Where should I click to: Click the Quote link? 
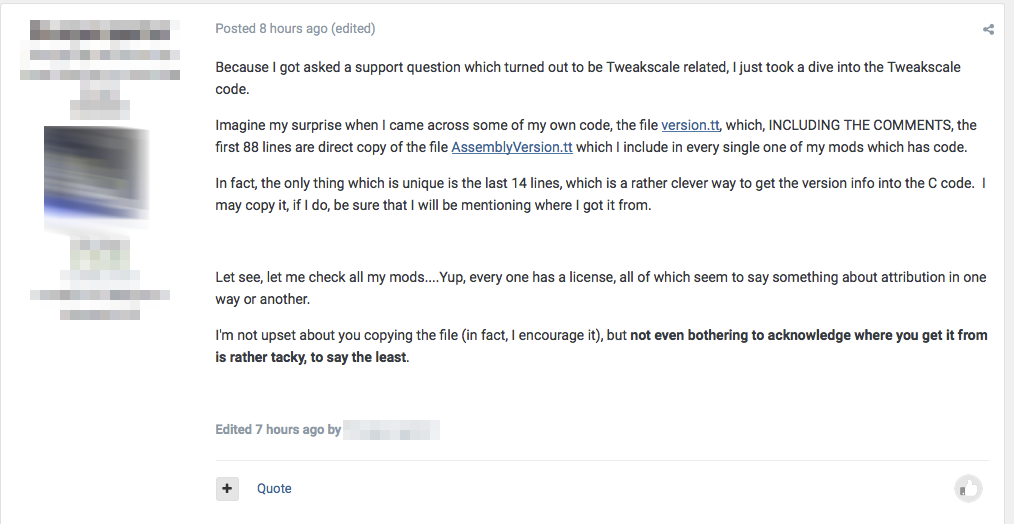point(274,488)
